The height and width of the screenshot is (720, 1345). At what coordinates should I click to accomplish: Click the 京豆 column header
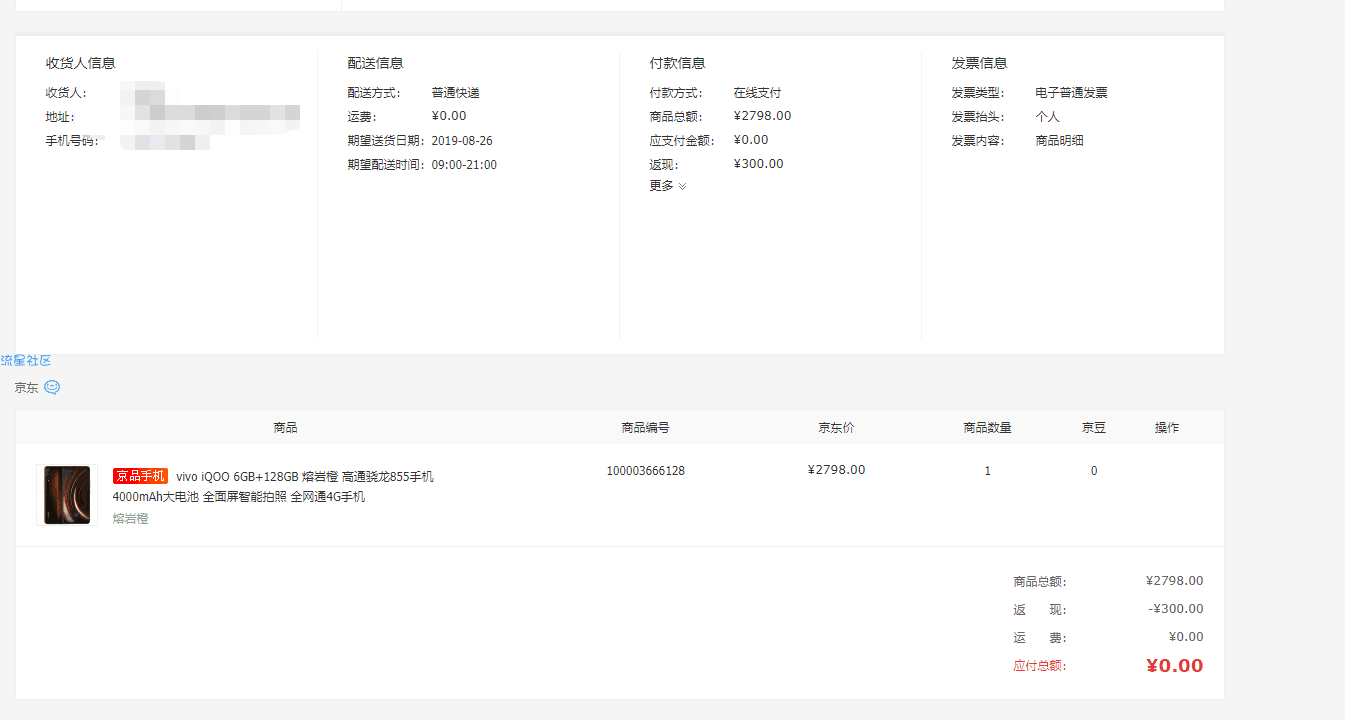1093,428
